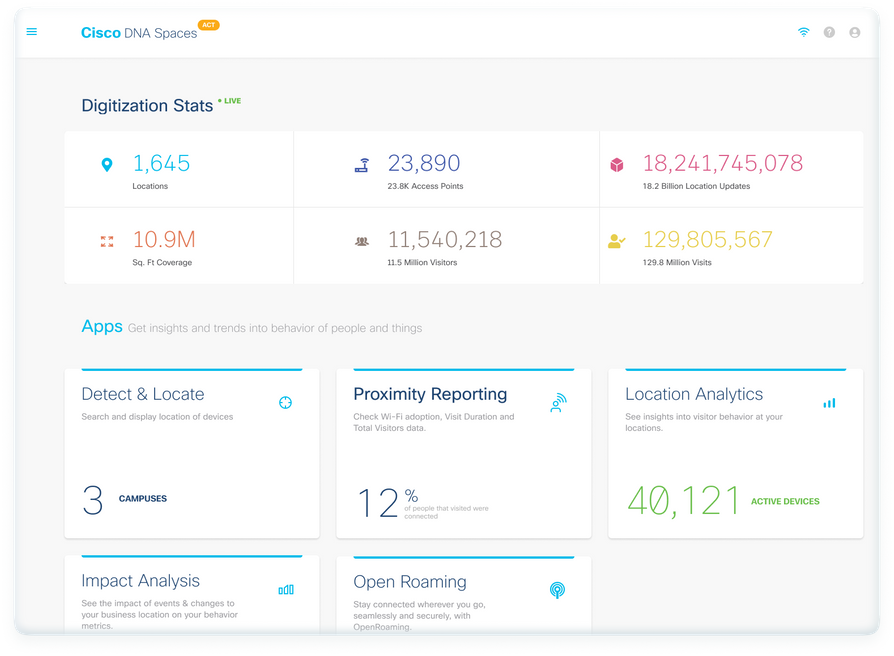The width and height of the screenshot is (894, 656).
Task: Click the Proximity Reporting signal icon
Action: click(558, 401)
